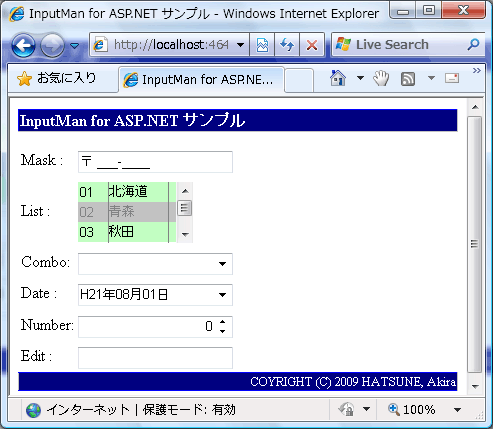Screen dimensions: 493x429
Task: Click the list scrollbar thumb
Action: click(185, 208)
